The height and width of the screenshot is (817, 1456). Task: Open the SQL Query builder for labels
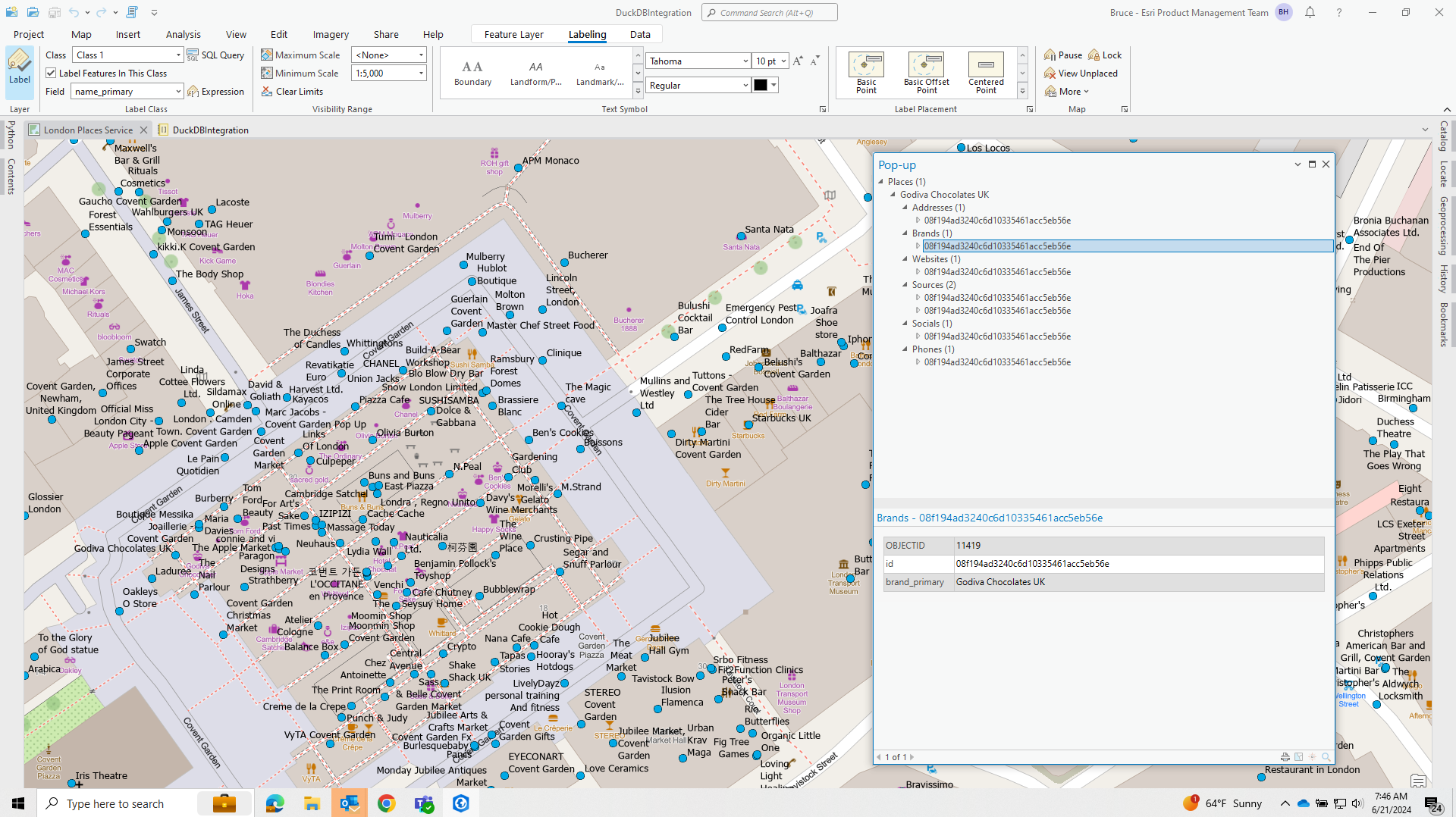click(215, 54)
